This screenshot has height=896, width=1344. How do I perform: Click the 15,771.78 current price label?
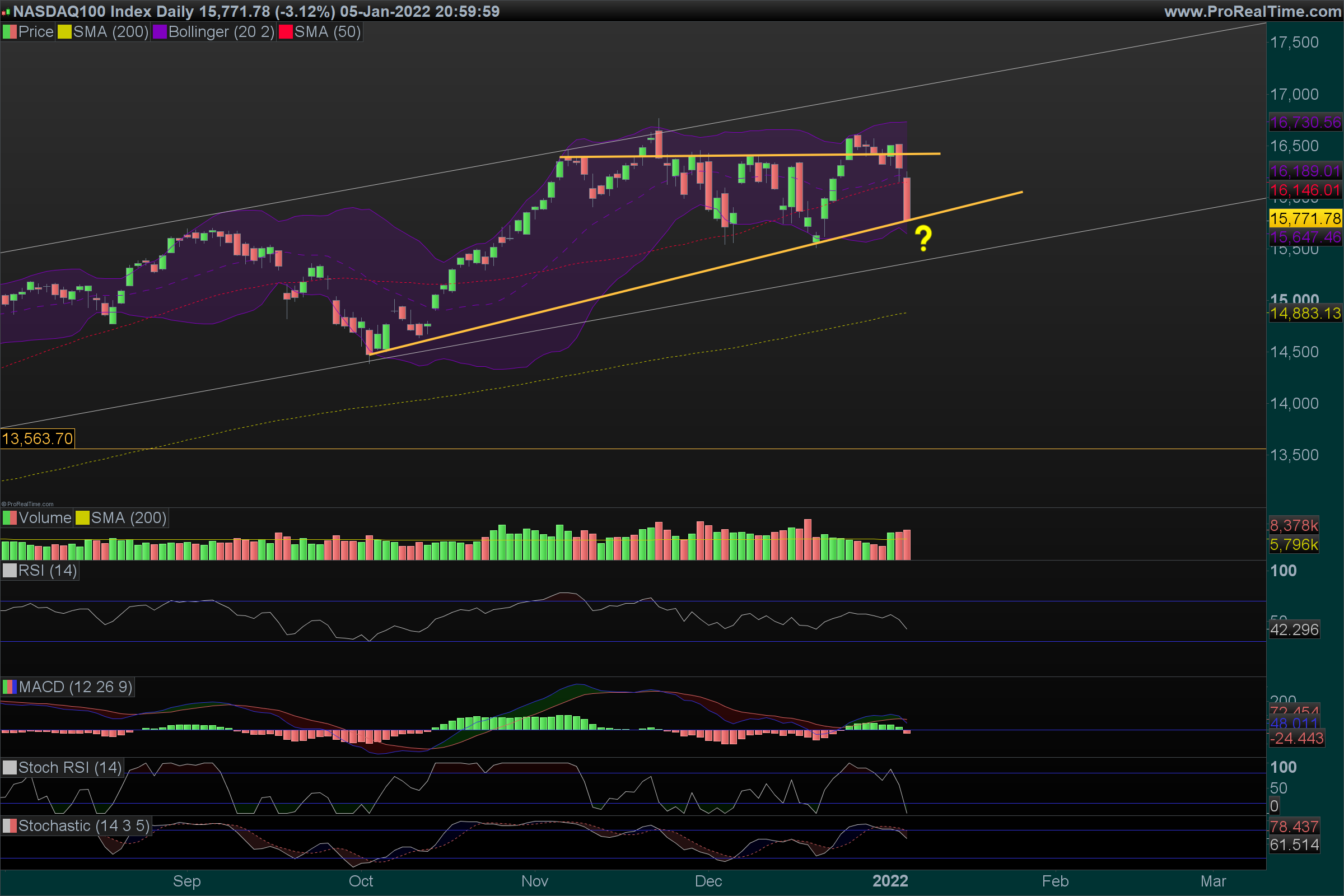tap(1305, 218)
